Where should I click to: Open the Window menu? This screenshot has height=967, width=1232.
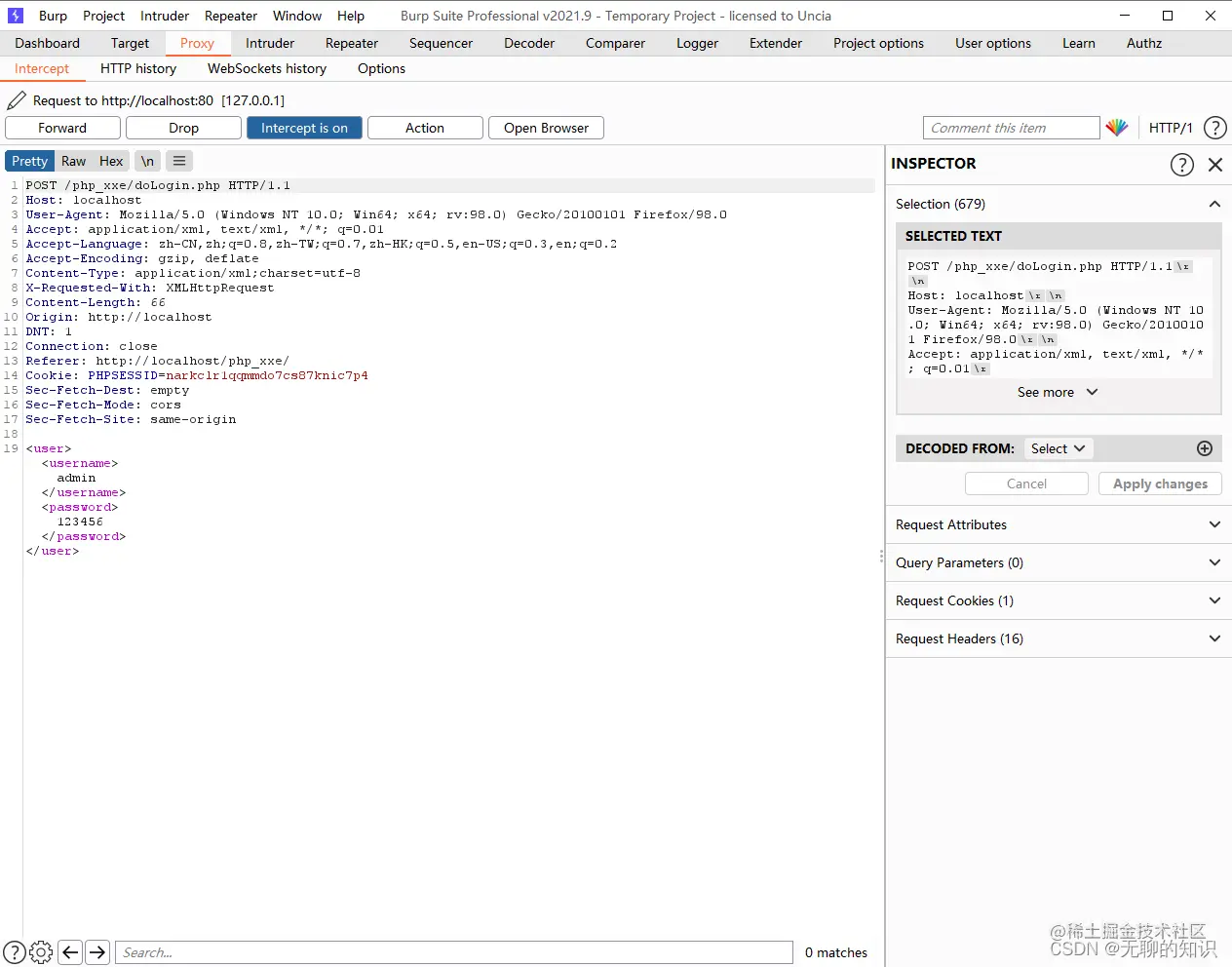297,16
